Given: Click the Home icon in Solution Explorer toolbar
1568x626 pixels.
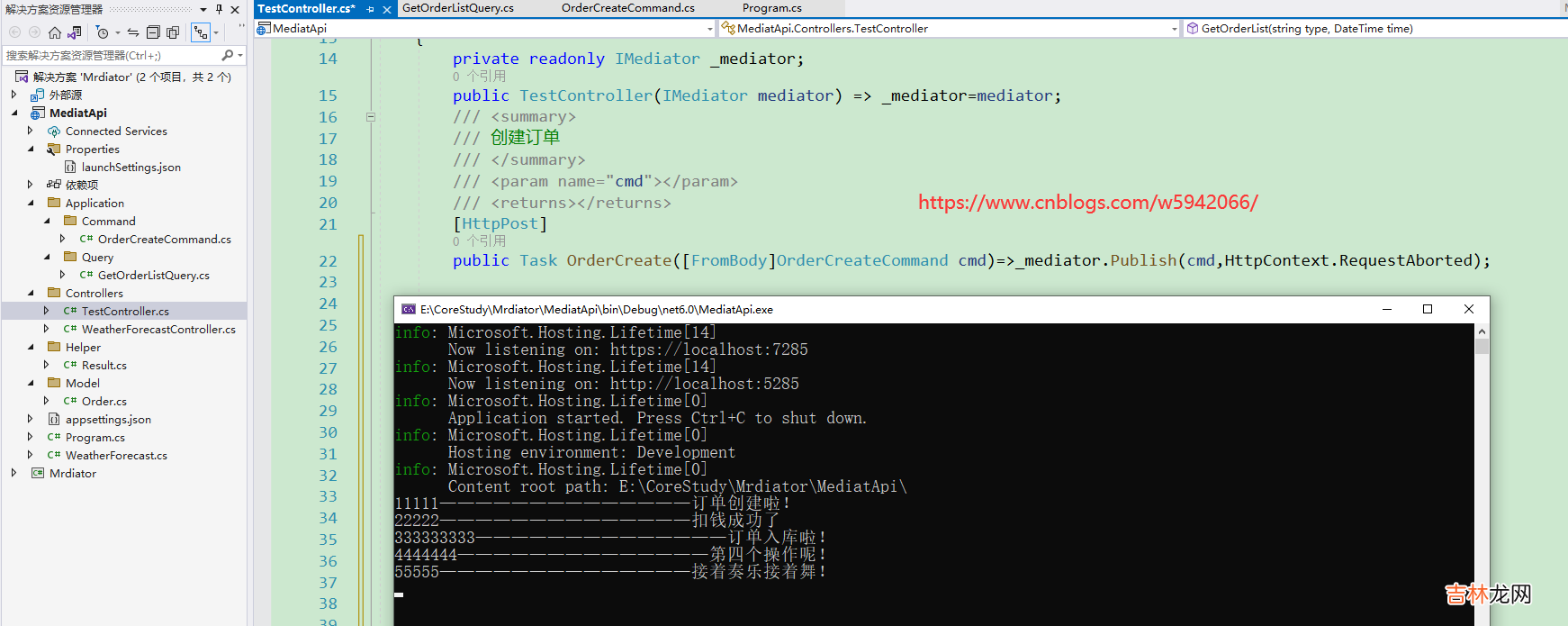Looking at the screenshot, I should (x=55, y=32).
